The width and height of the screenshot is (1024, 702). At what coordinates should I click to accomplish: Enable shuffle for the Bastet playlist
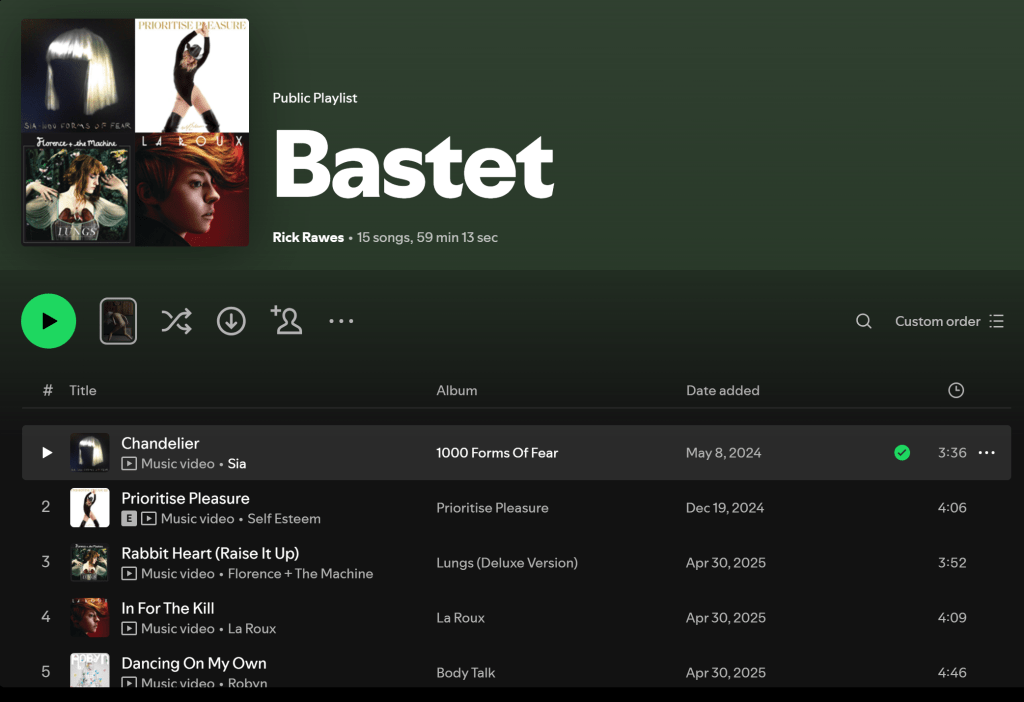tap(176, 321)
